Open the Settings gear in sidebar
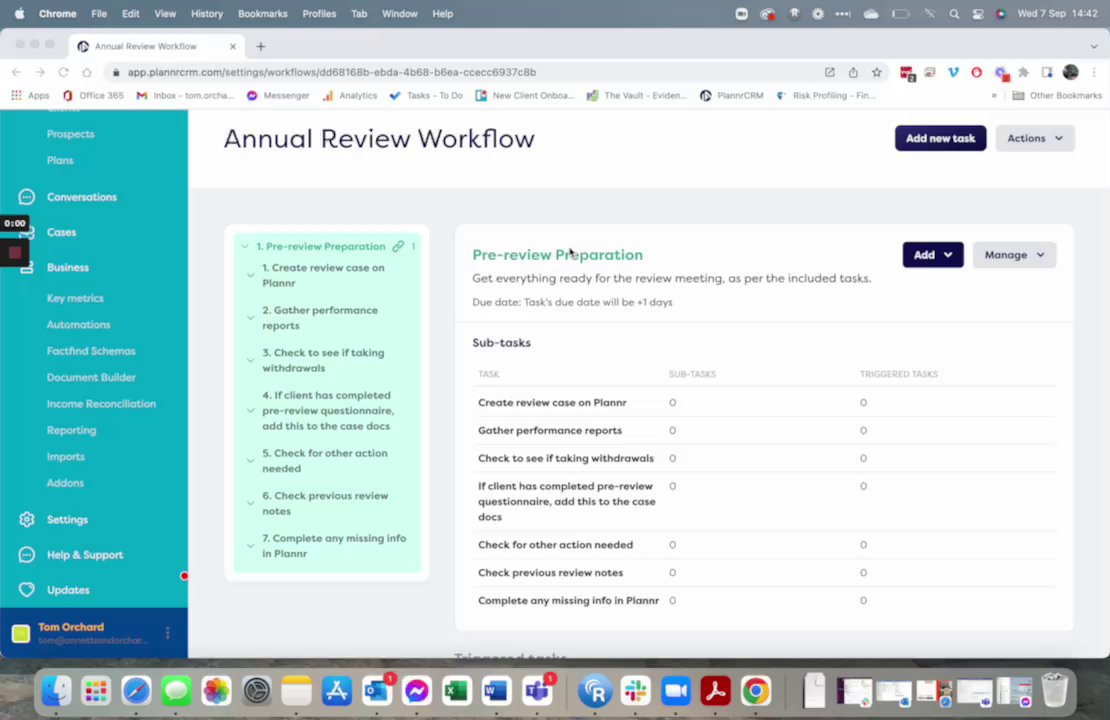The width and height of the screenshot is (1110, 720). (x=27, y=519)
